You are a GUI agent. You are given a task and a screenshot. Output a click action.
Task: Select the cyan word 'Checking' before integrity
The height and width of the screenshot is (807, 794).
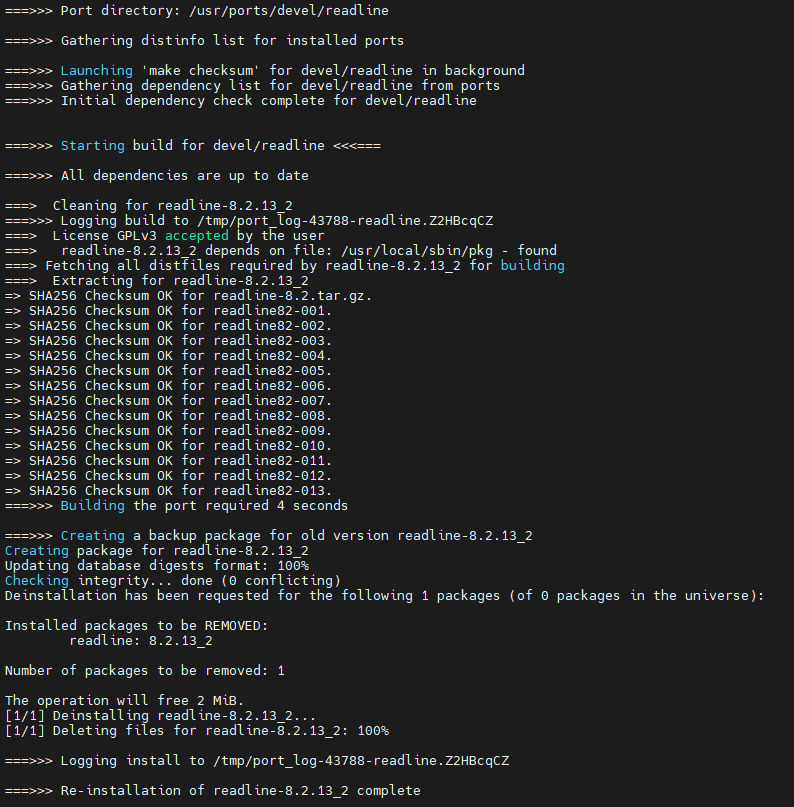pos(37,581)
